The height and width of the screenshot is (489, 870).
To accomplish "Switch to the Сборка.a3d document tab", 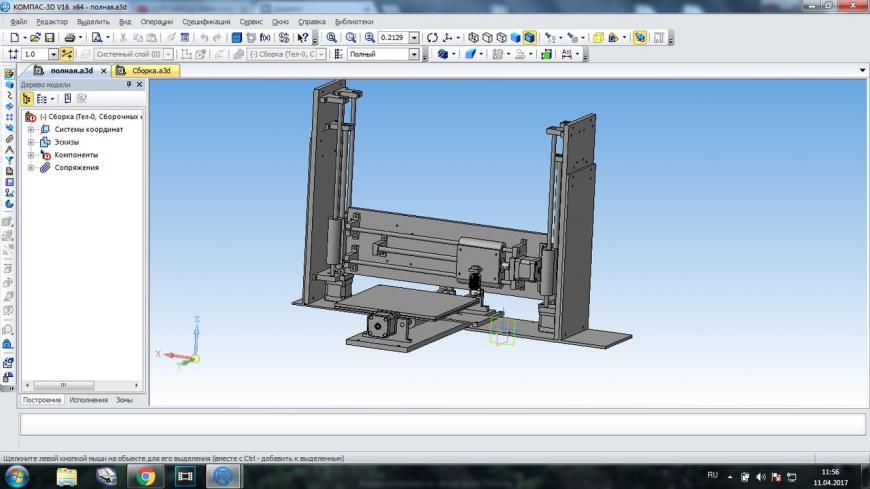I will [x=145, y=71].
